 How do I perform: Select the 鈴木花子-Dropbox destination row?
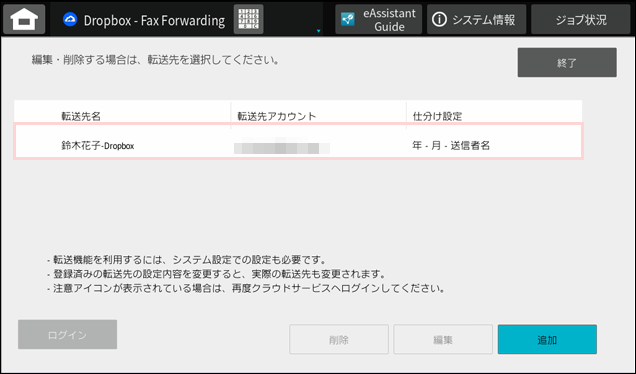coord(299,141)
